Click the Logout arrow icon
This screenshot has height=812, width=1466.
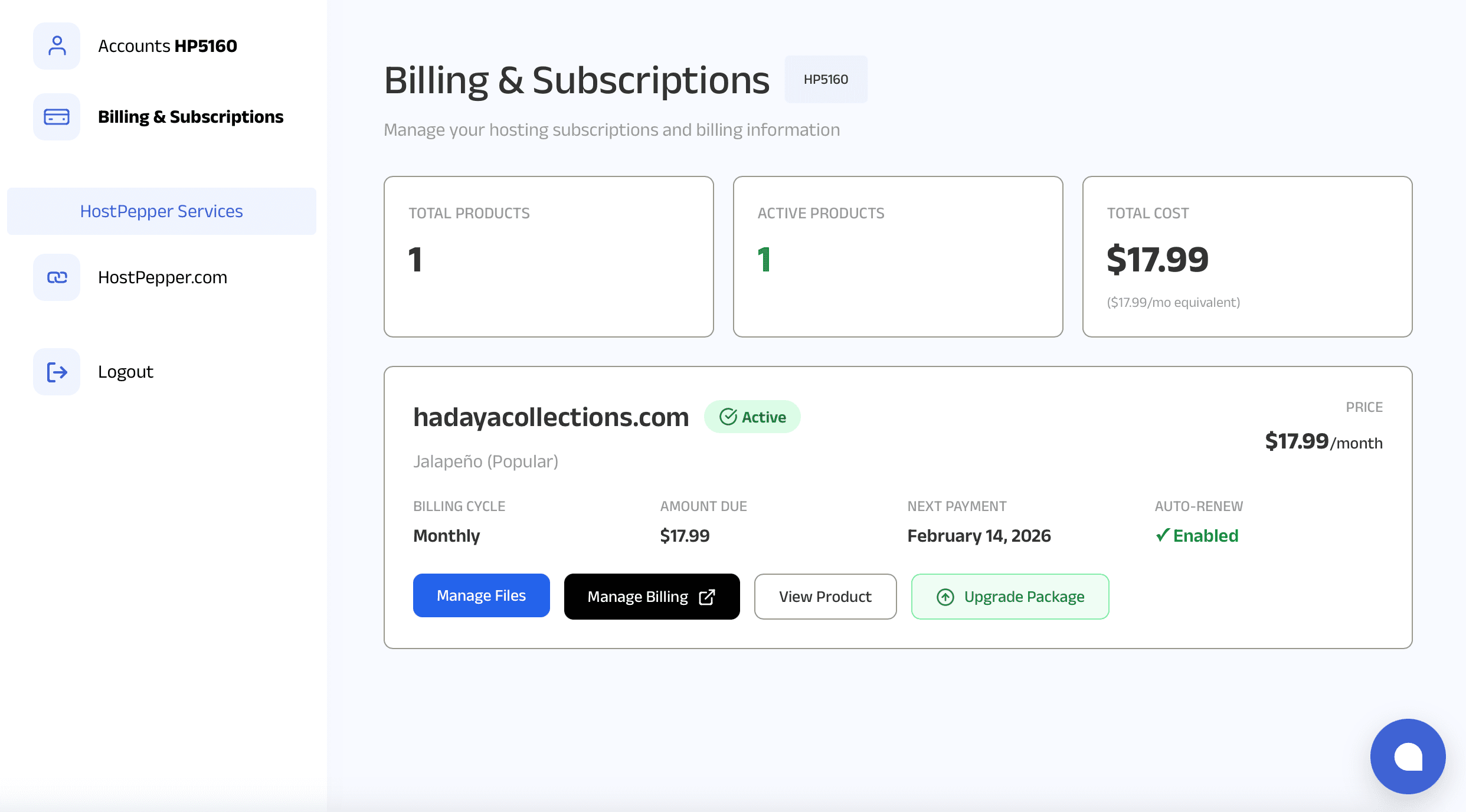pos(57,372)
